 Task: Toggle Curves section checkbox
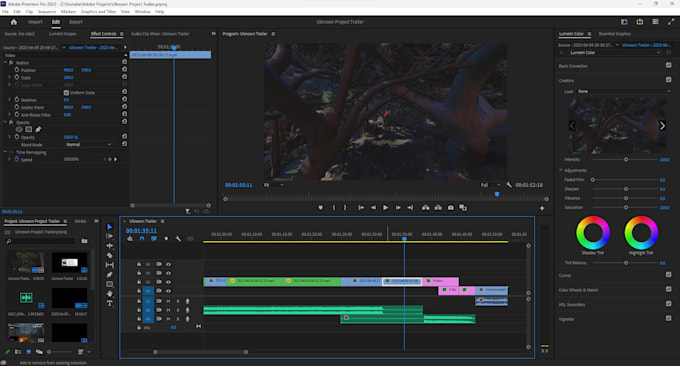tap(668, 274)
